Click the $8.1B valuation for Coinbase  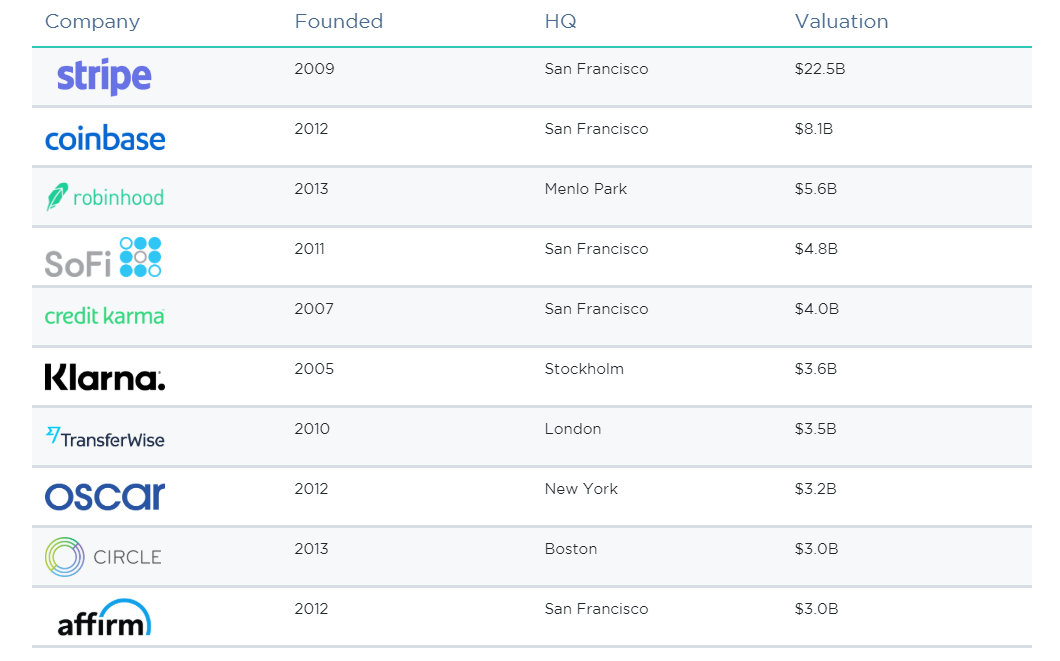(814, 129)
